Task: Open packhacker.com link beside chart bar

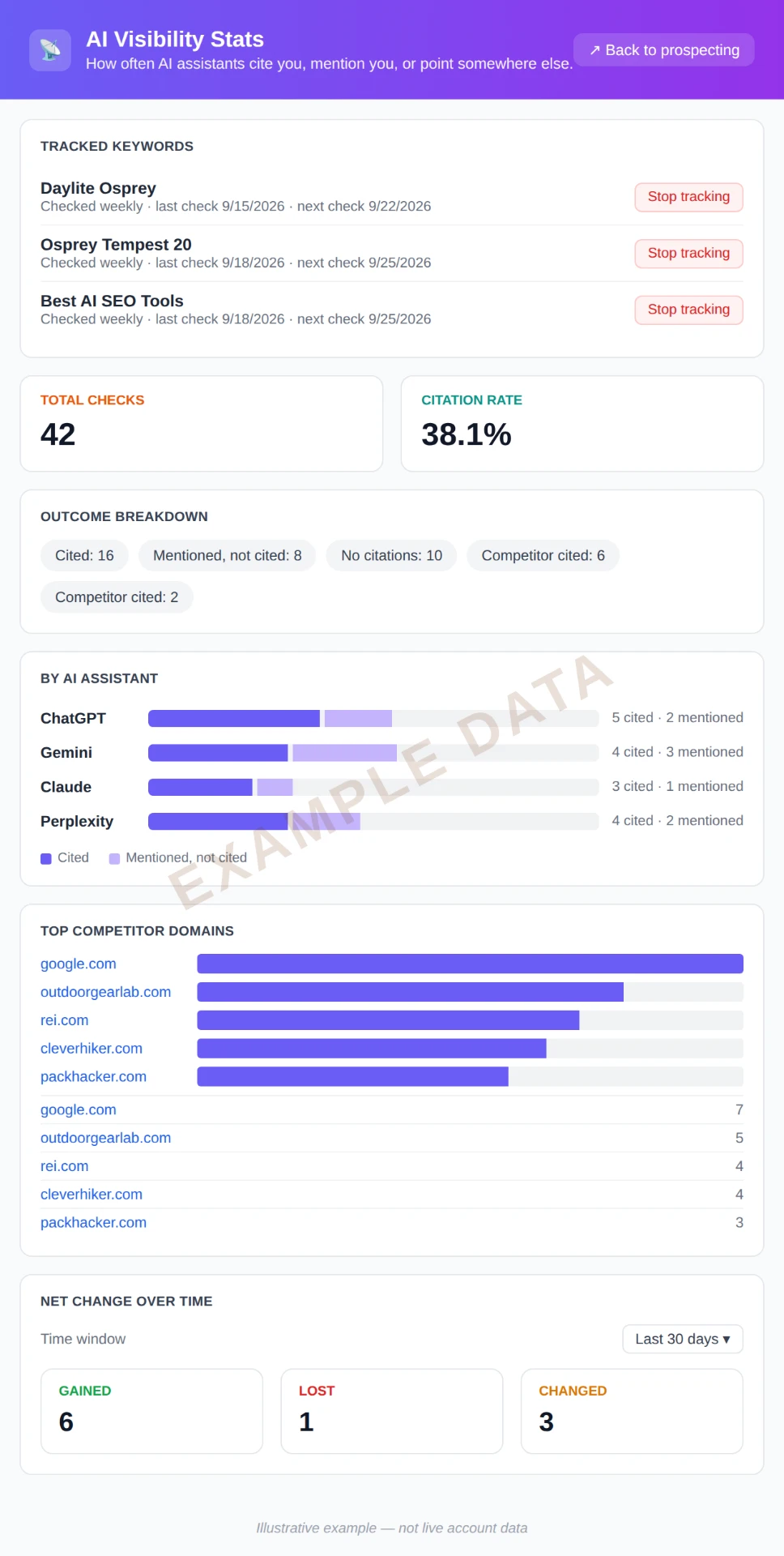Action: tap(93, 1076)
